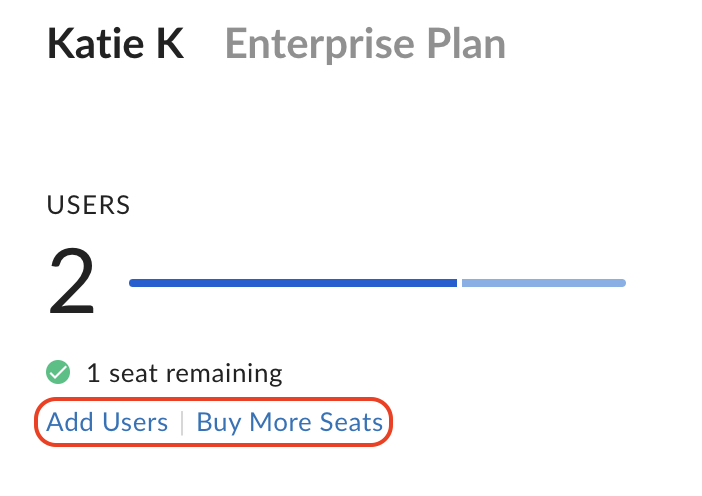Image resolution: width=702 pixels, height=496 pixels.
Task: Click the light blue remaining-seats bar segment
Action: 543,283
